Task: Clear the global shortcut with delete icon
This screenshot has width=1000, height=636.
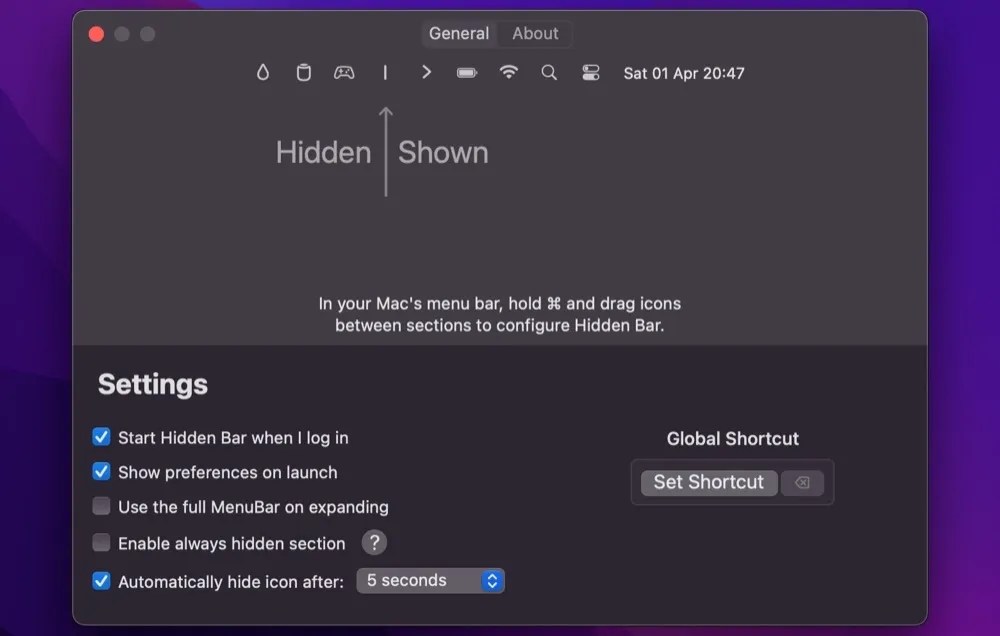Action: pyautogui.click(x=802, y=482)
